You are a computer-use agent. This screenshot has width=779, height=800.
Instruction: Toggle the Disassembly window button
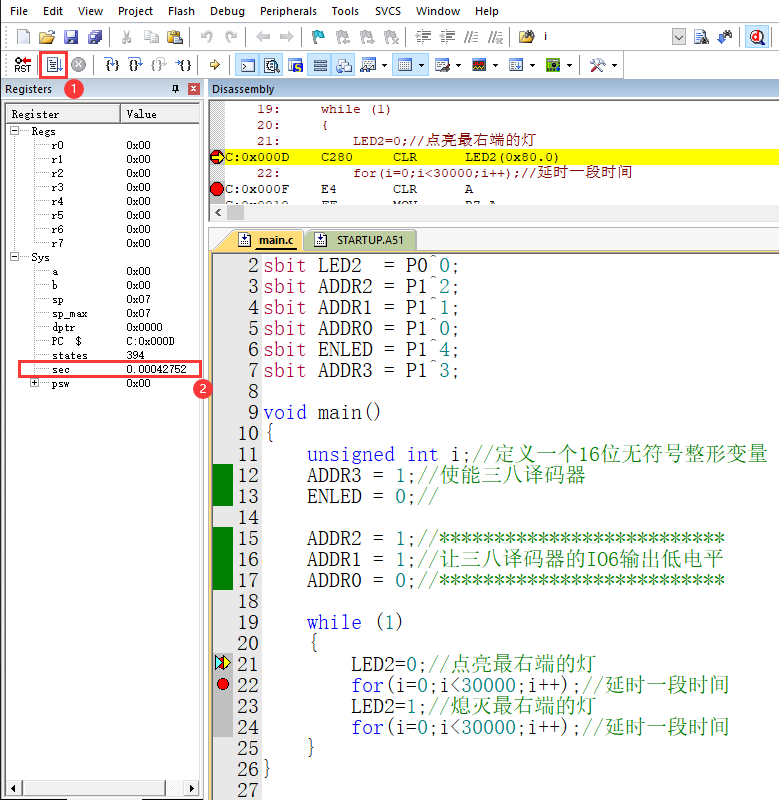point(271,65)
